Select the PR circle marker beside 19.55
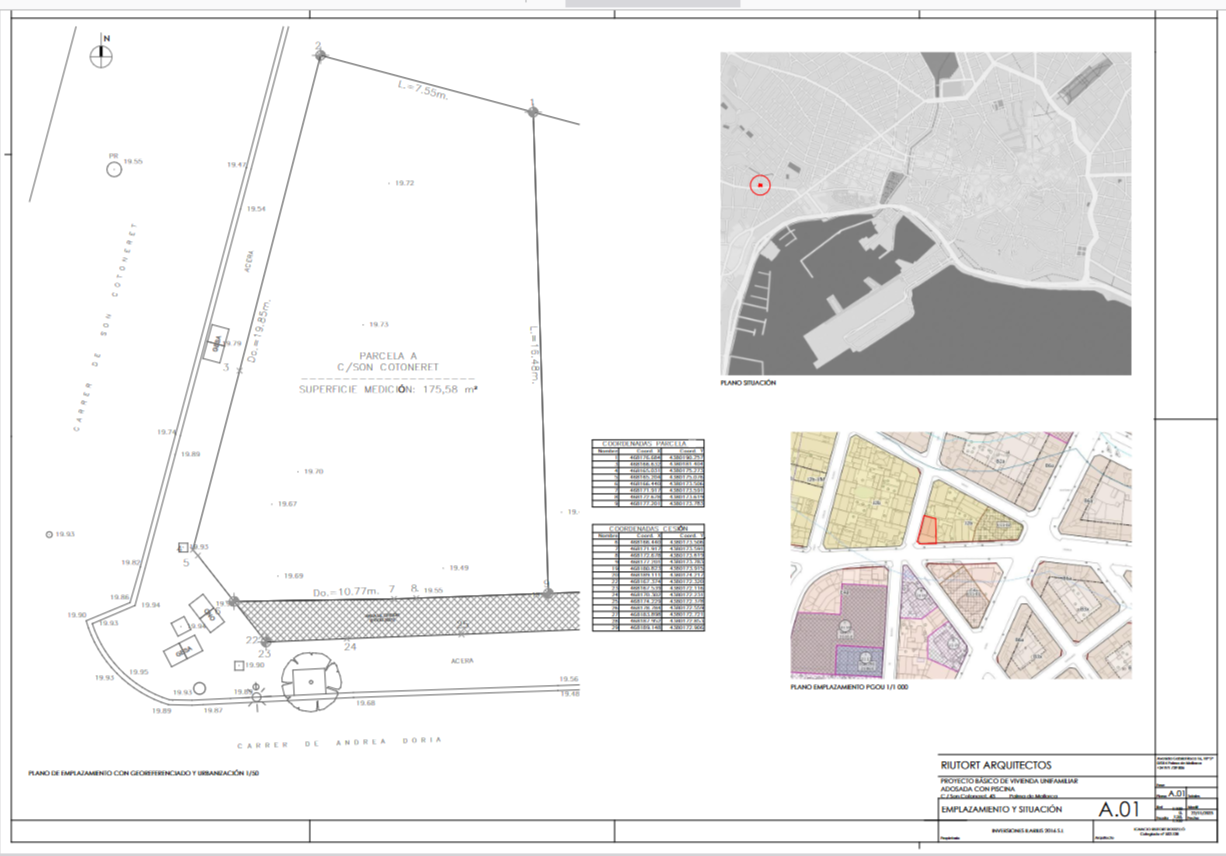 [115, 169]
